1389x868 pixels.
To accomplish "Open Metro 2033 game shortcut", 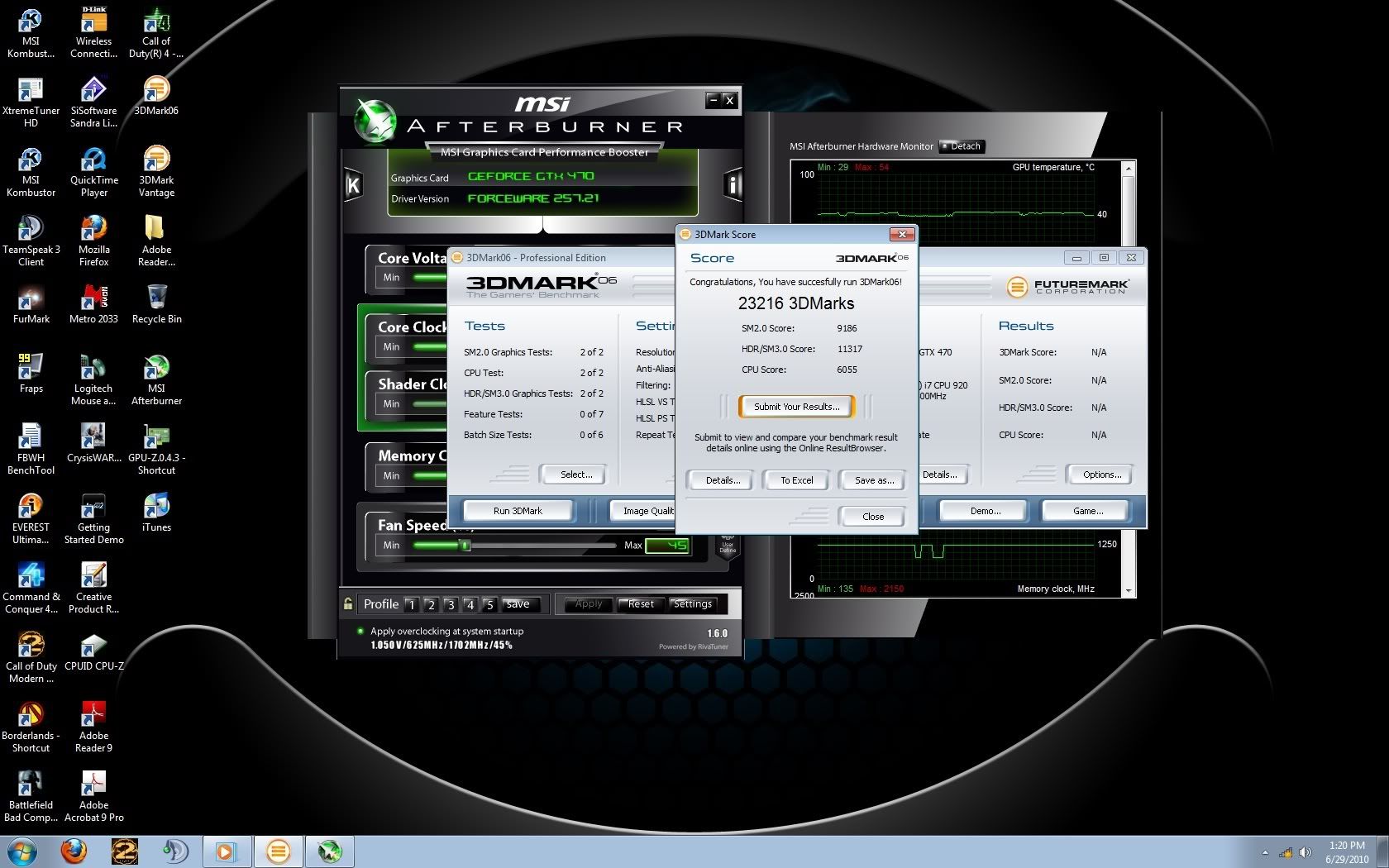I will pyautogui.click(x=93, y=304).
